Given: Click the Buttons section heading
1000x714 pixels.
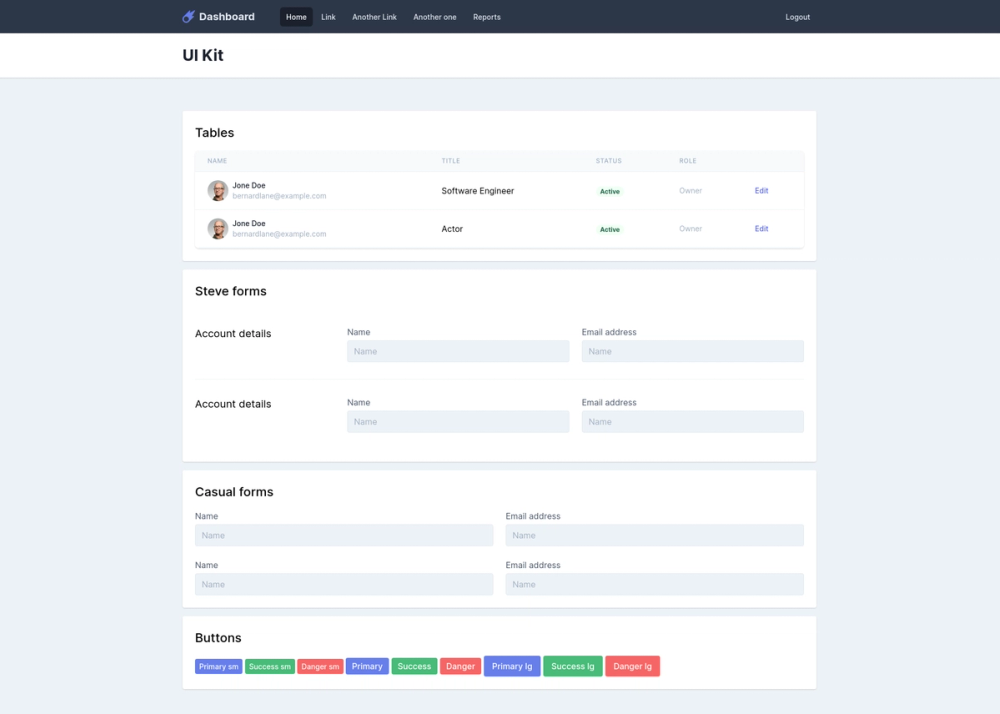Looking at the screenshot, I should [218, 638].
